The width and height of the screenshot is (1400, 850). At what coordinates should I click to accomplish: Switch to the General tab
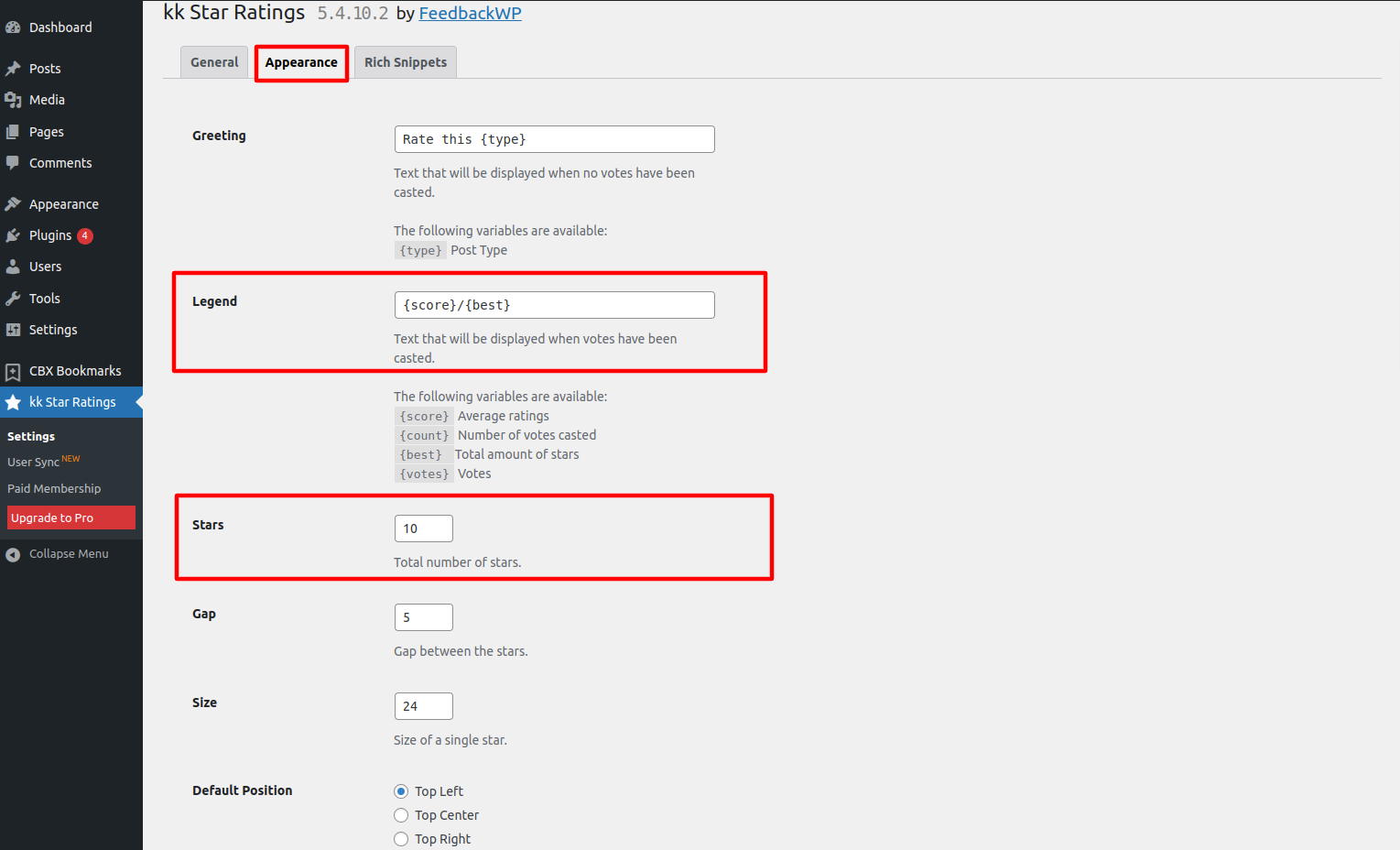[x=214, y=62]
